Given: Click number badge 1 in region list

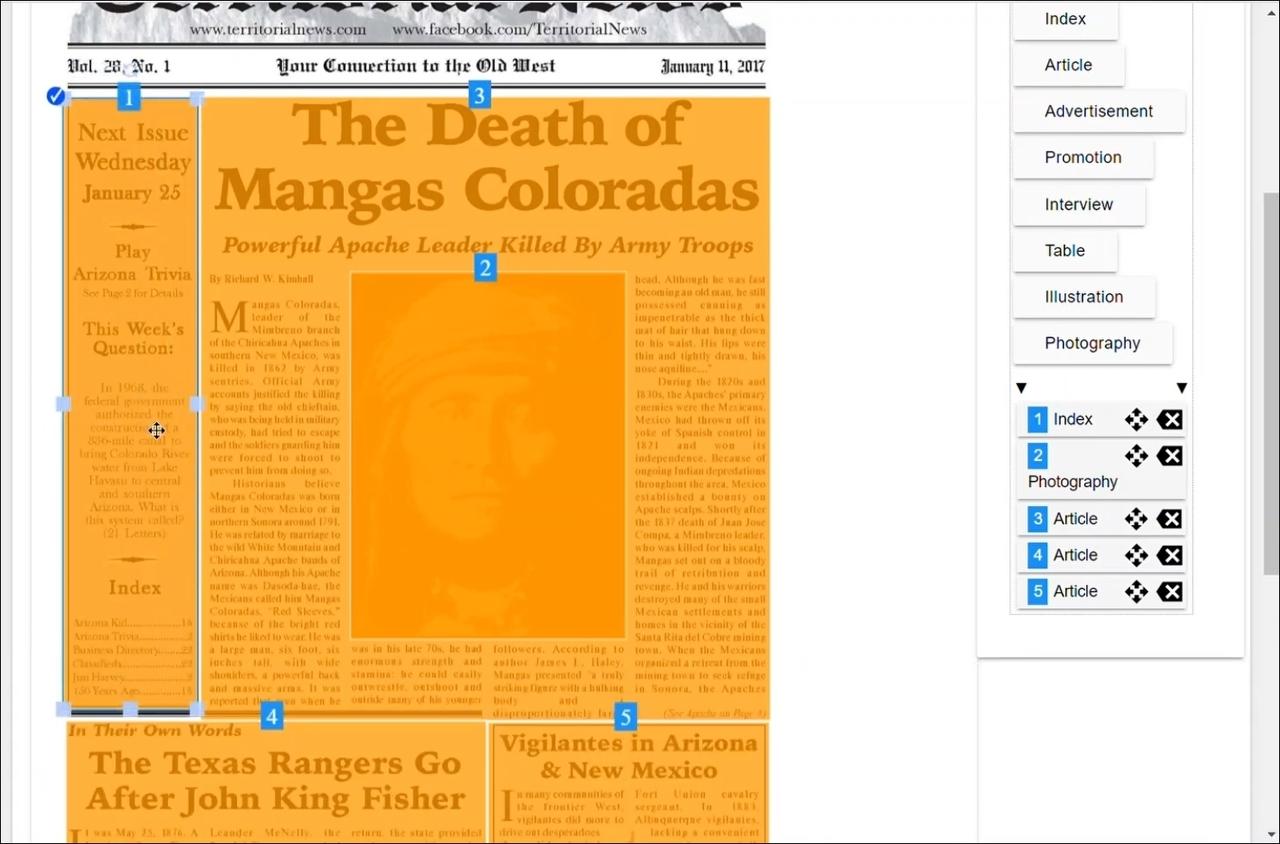Looking at the screenshot, I should [1038, 419].
